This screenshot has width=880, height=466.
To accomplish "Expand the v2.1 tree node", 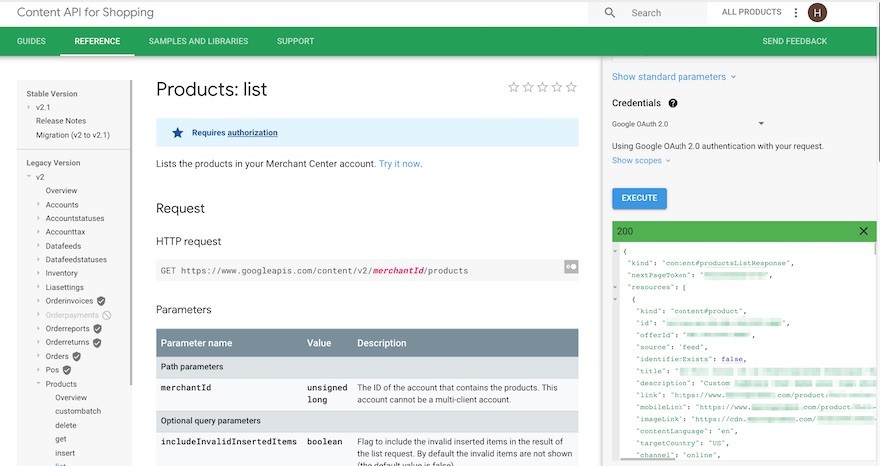I will 29,107.
